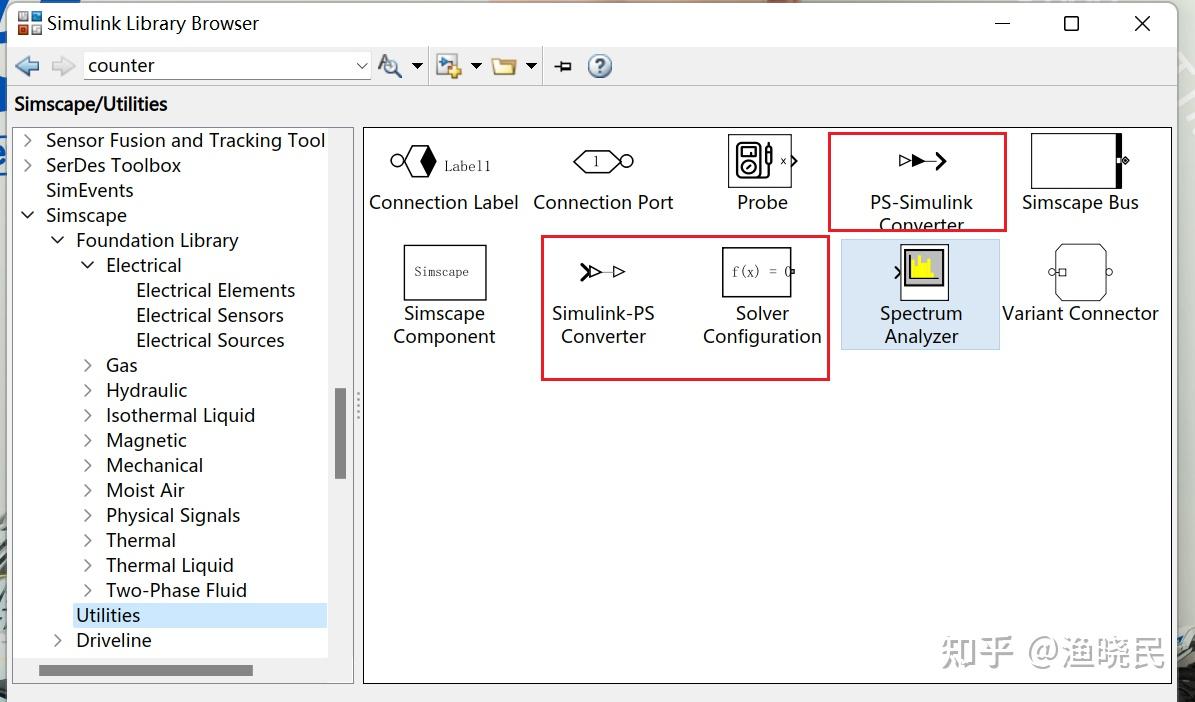
Task: Select the Simscape Component block
Action: click(x=444, y=271)
